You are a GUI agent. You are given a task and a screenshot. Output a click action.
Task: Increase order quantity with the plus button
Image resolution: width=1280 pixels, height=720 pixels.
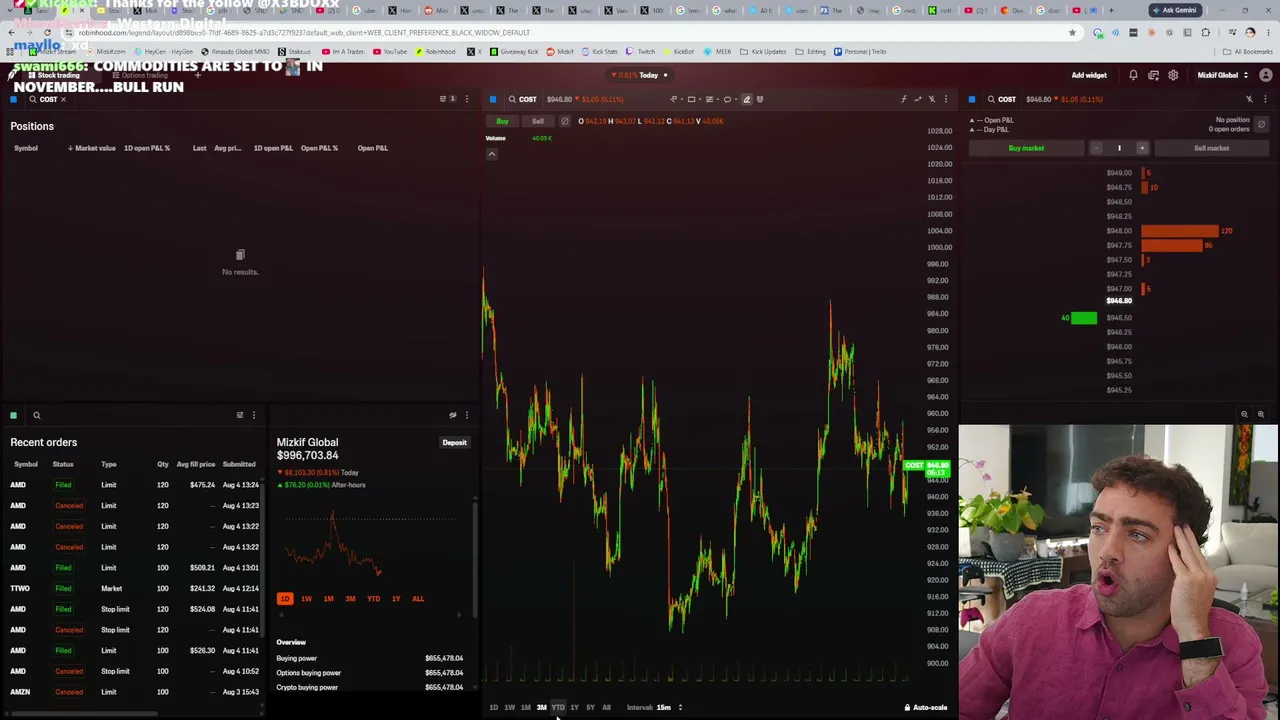click(1142, 148)
